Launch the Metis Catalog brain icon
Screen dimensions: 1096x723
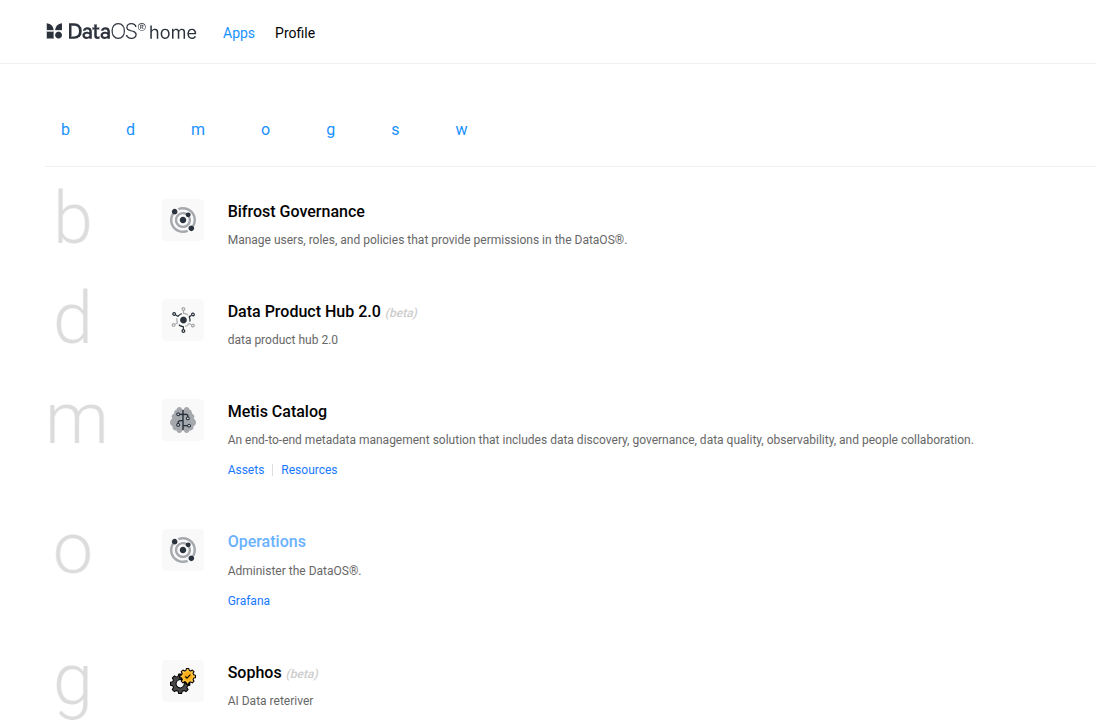tap(183, 420)
